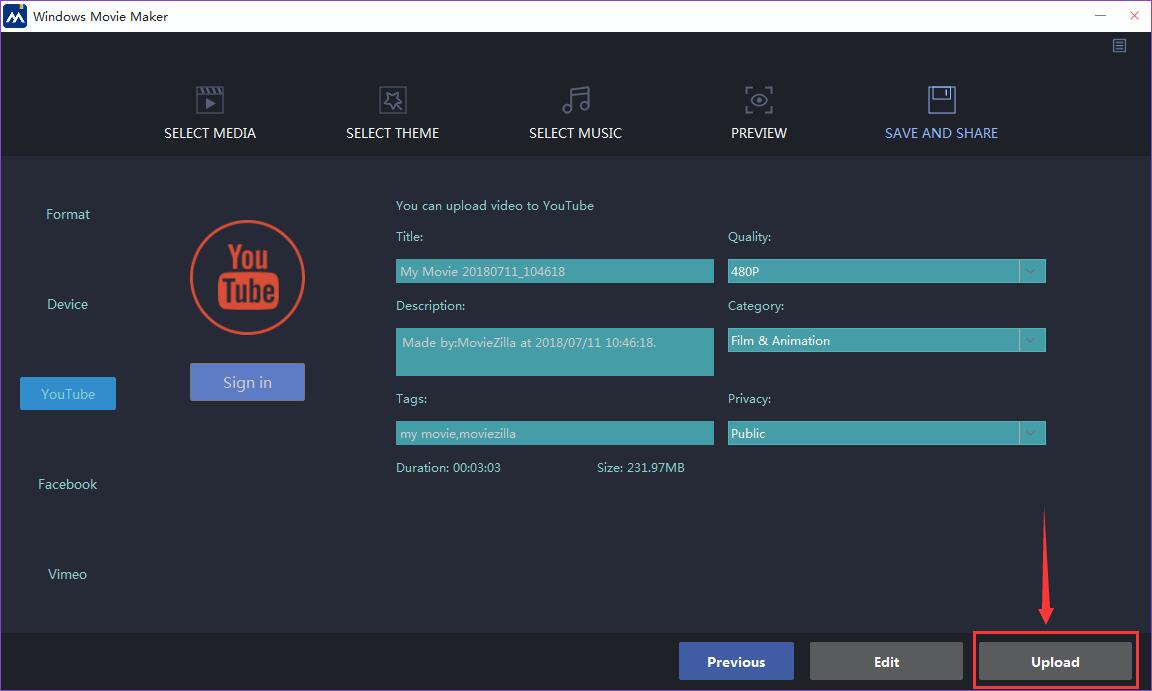Click the Tags input field
1152x691 pixels.
(555, 433)
